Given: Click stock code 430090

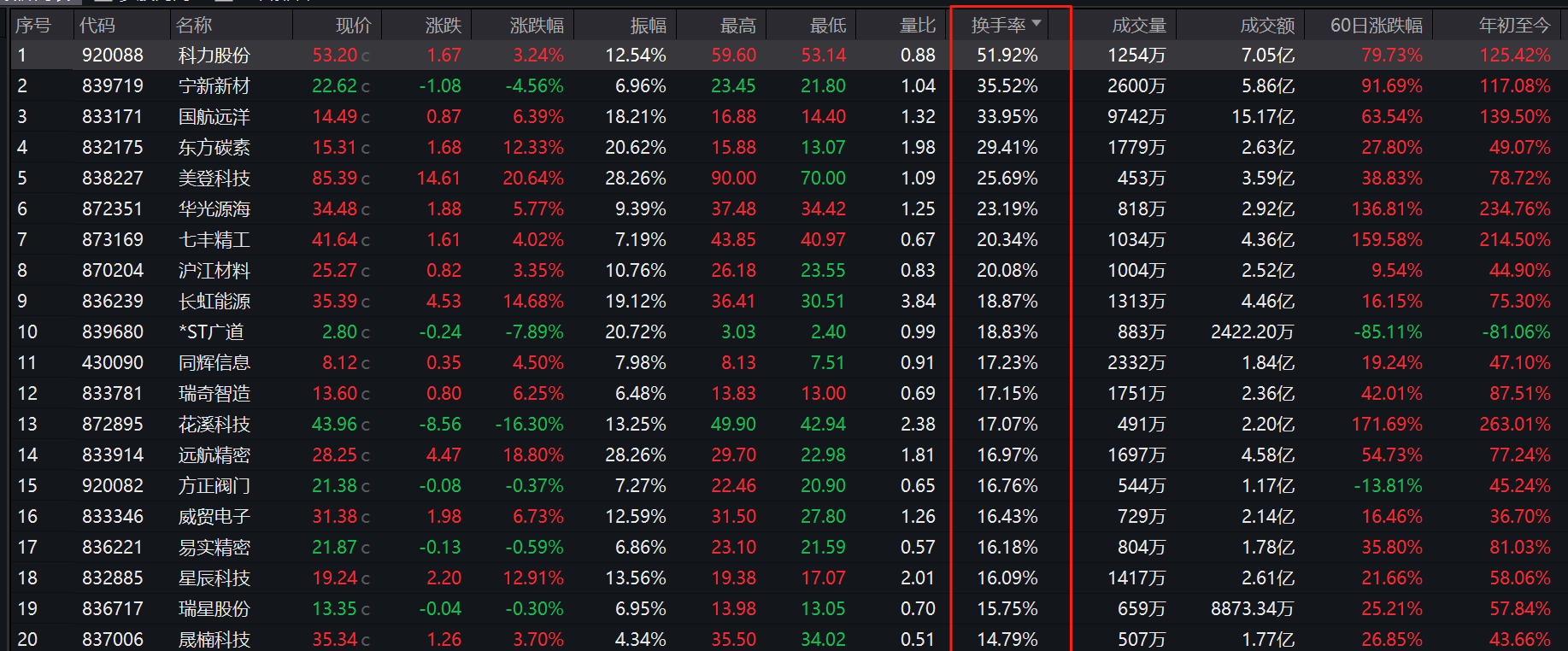Looking at the screenshot, I should coord(113,363).
